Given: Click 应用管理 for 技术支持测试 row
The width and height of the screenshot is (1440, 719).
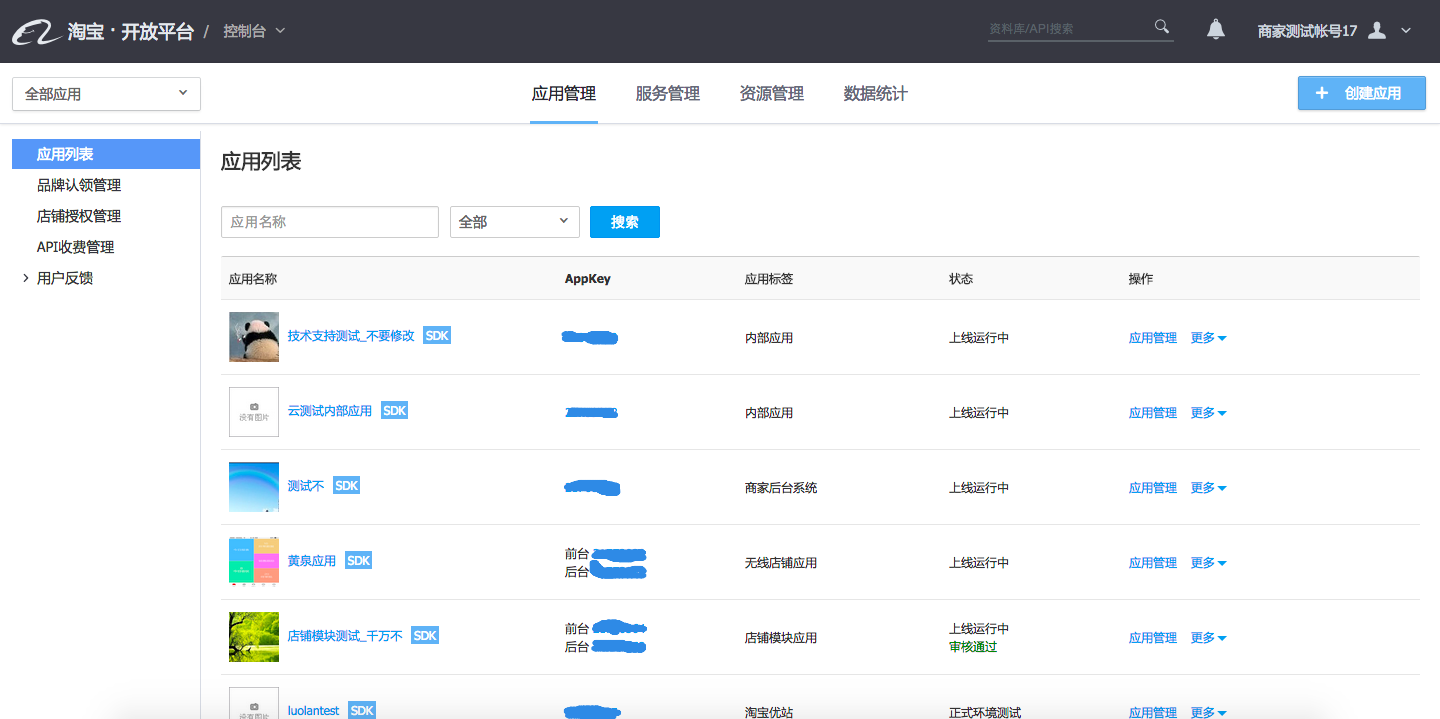Looking at the screenshot, I should pos(1153,338).
